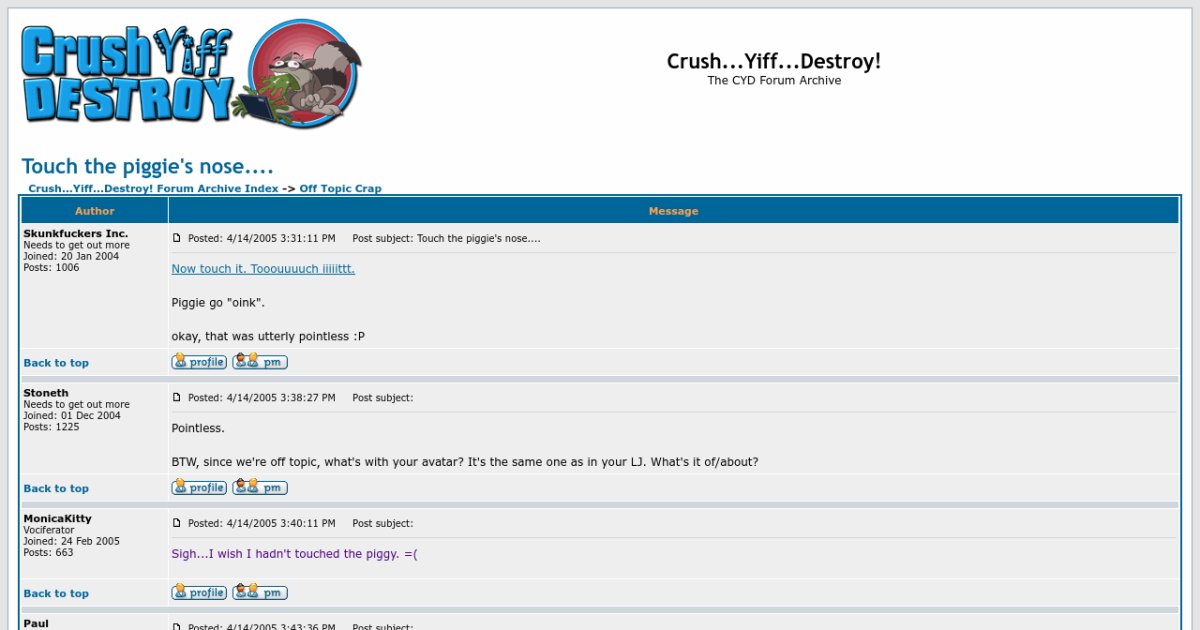1200x630 pixels.
Task: Click Back to top under Stoneth's post
Action: point(56,489)
